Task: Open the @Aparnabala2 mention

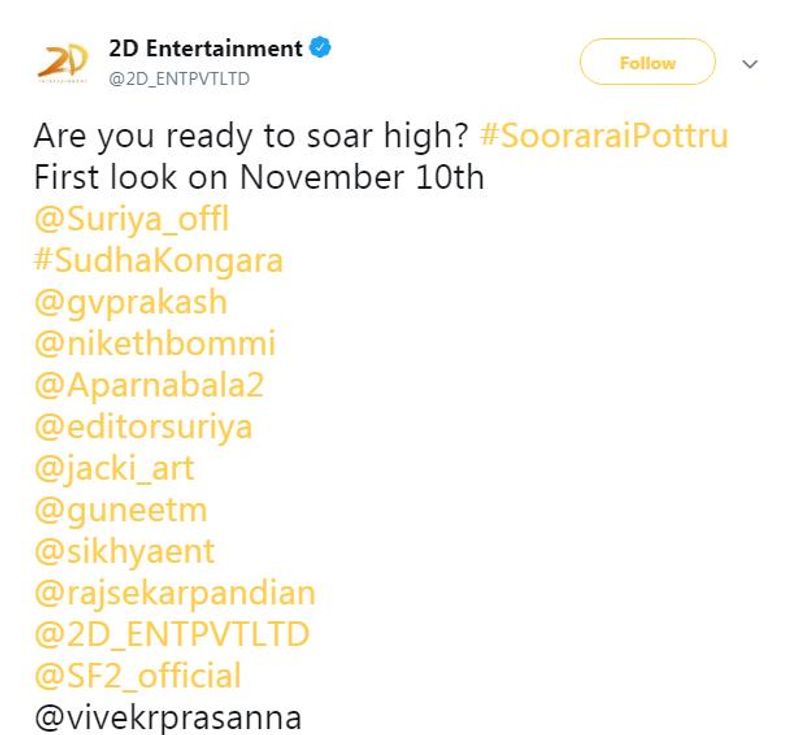Action: click(148, 386)
